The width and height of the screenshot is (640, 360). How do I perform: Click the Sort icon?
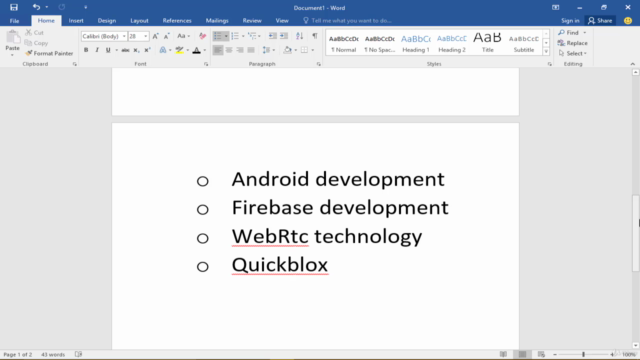pyautogui.click(x=300, y=36)
